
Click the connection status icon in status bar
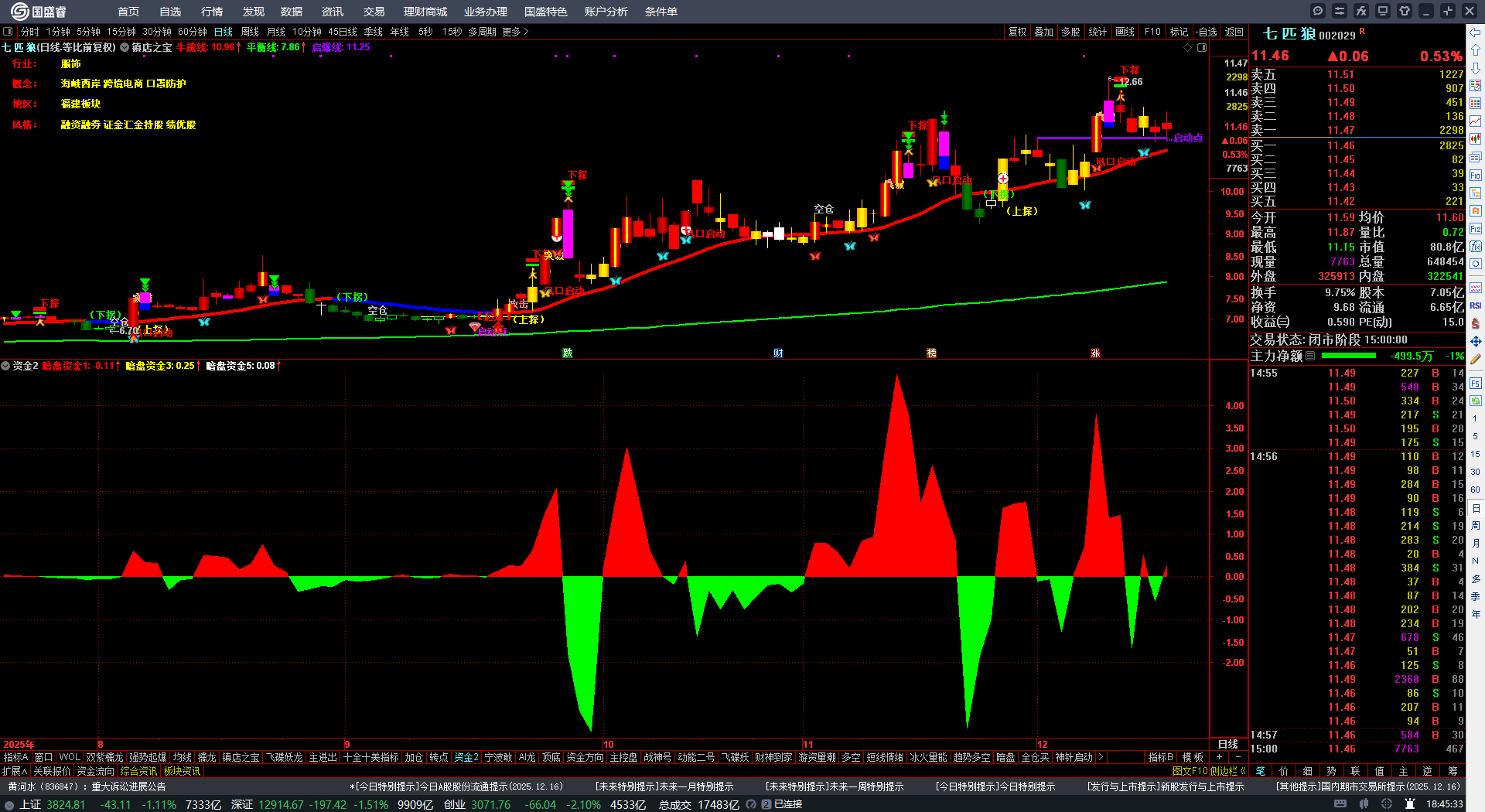(x=766, y=804)
